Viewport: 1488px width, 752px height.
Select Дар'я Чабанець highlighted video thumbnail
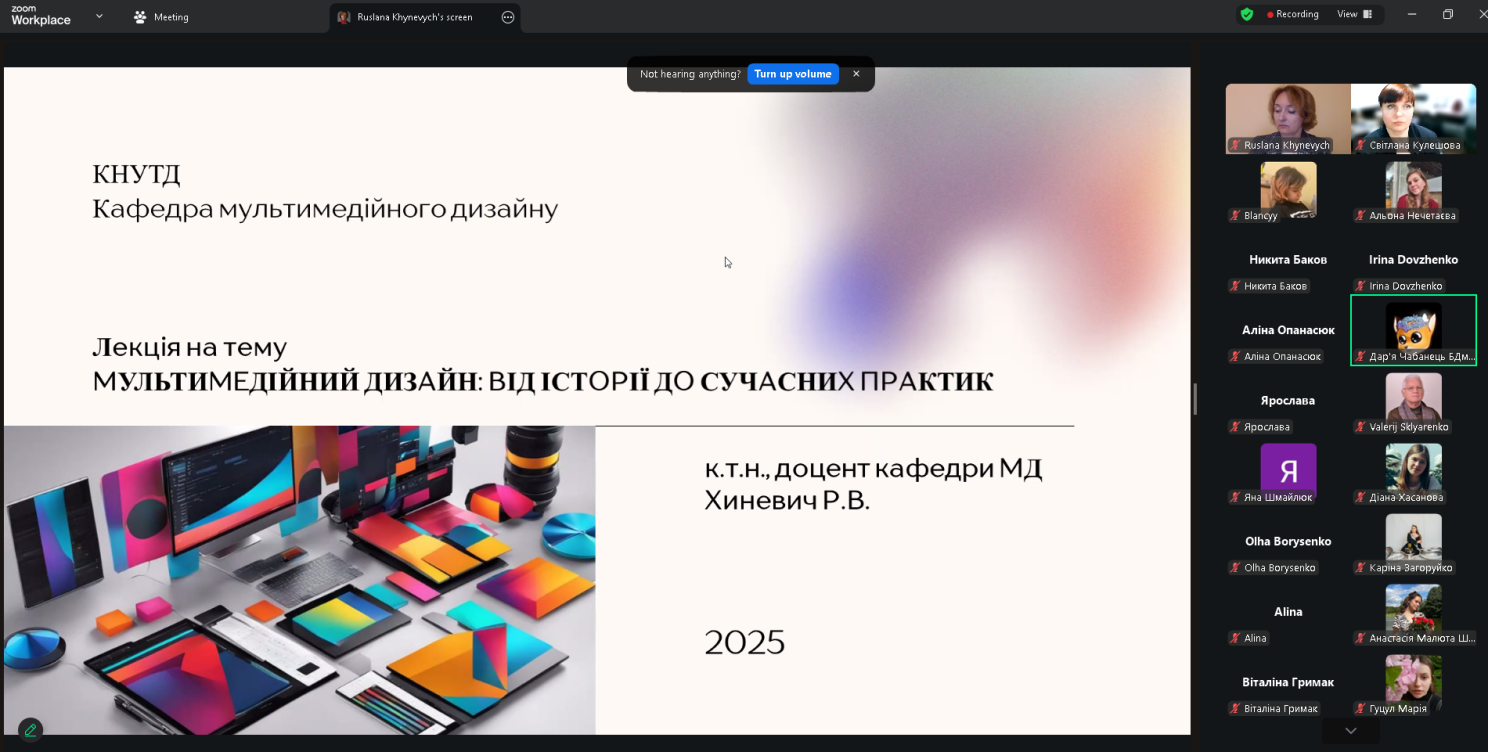[x=1413, y=328]
